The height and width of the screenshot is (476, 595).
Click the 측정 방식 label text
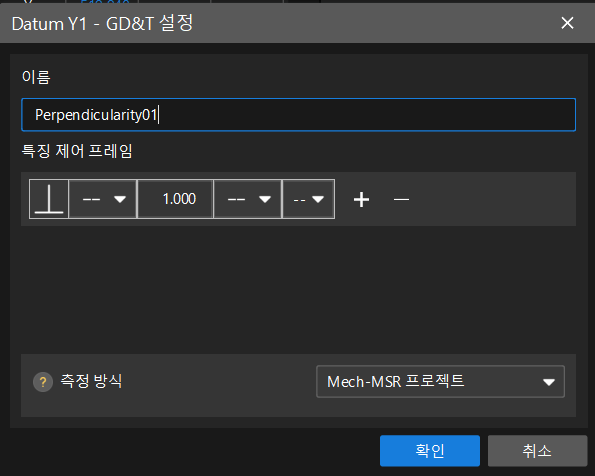[91, 381]
